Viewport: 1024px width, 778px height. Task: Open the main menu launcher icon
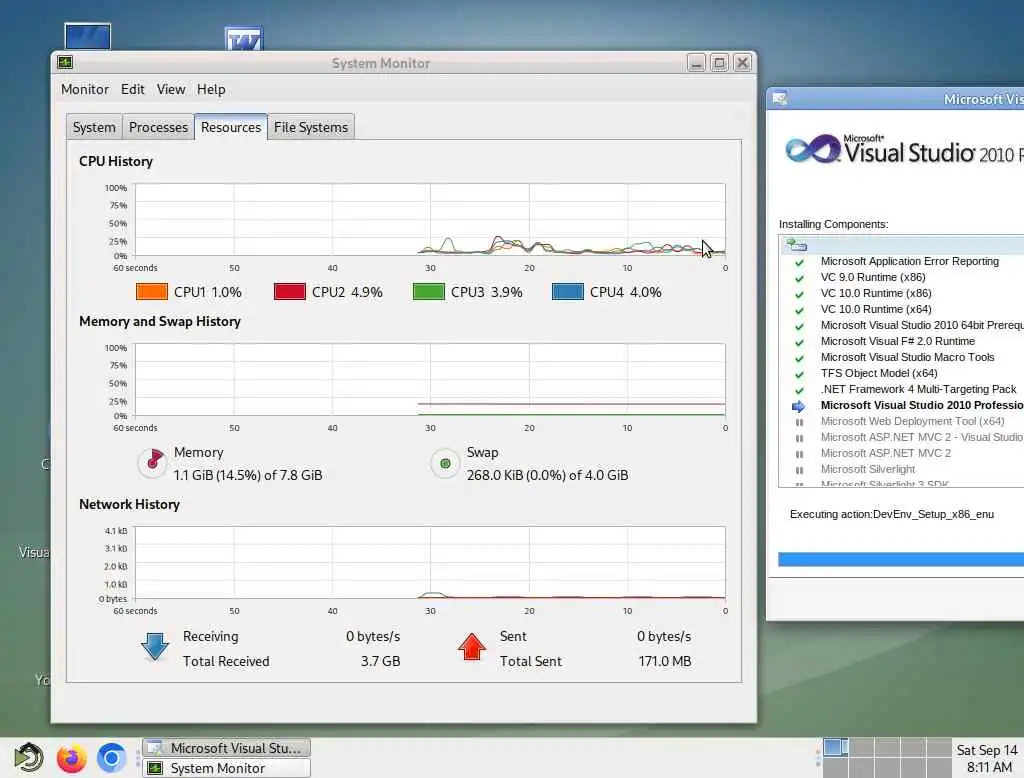tap(29, 758)
